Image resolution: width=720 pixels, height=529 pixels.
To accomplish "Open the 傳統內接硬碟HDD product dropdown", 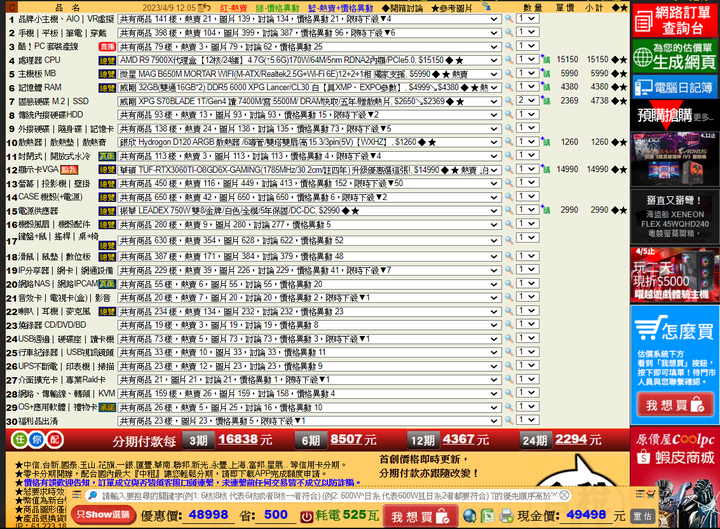I will point(309,115).
